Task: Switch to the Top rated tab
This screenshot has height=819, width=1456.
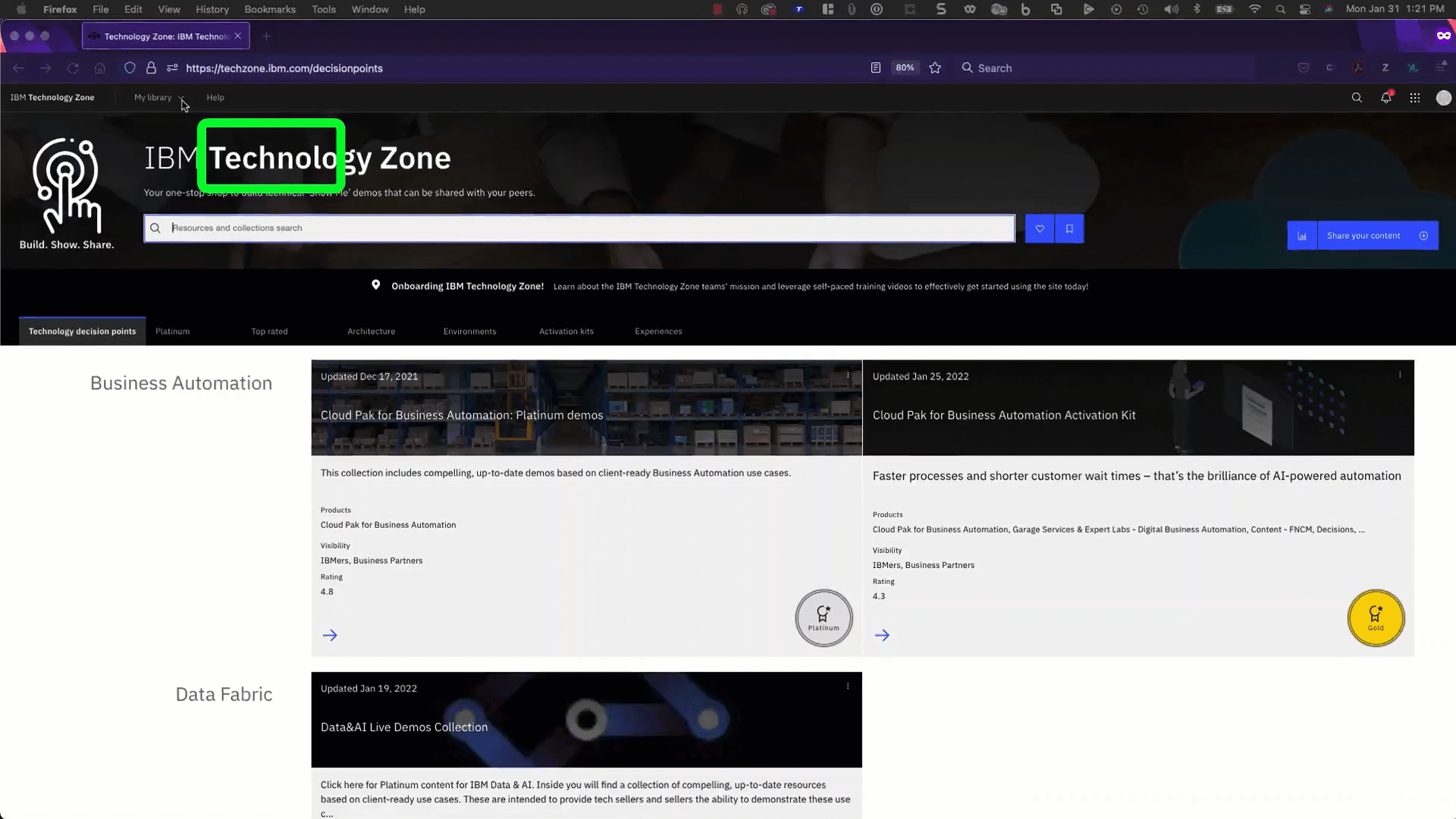Action: (269, 331)
